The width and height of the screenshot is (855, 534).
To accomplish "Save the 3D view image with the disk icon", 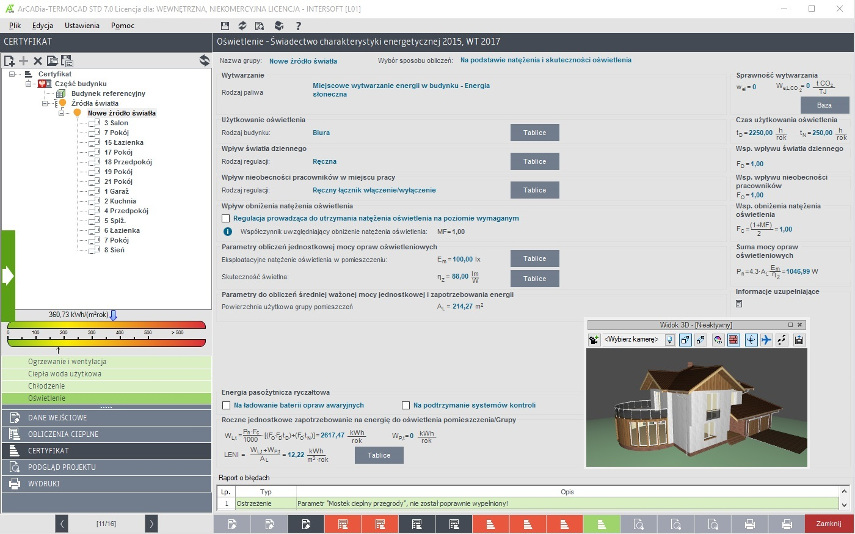I will 799,340.
